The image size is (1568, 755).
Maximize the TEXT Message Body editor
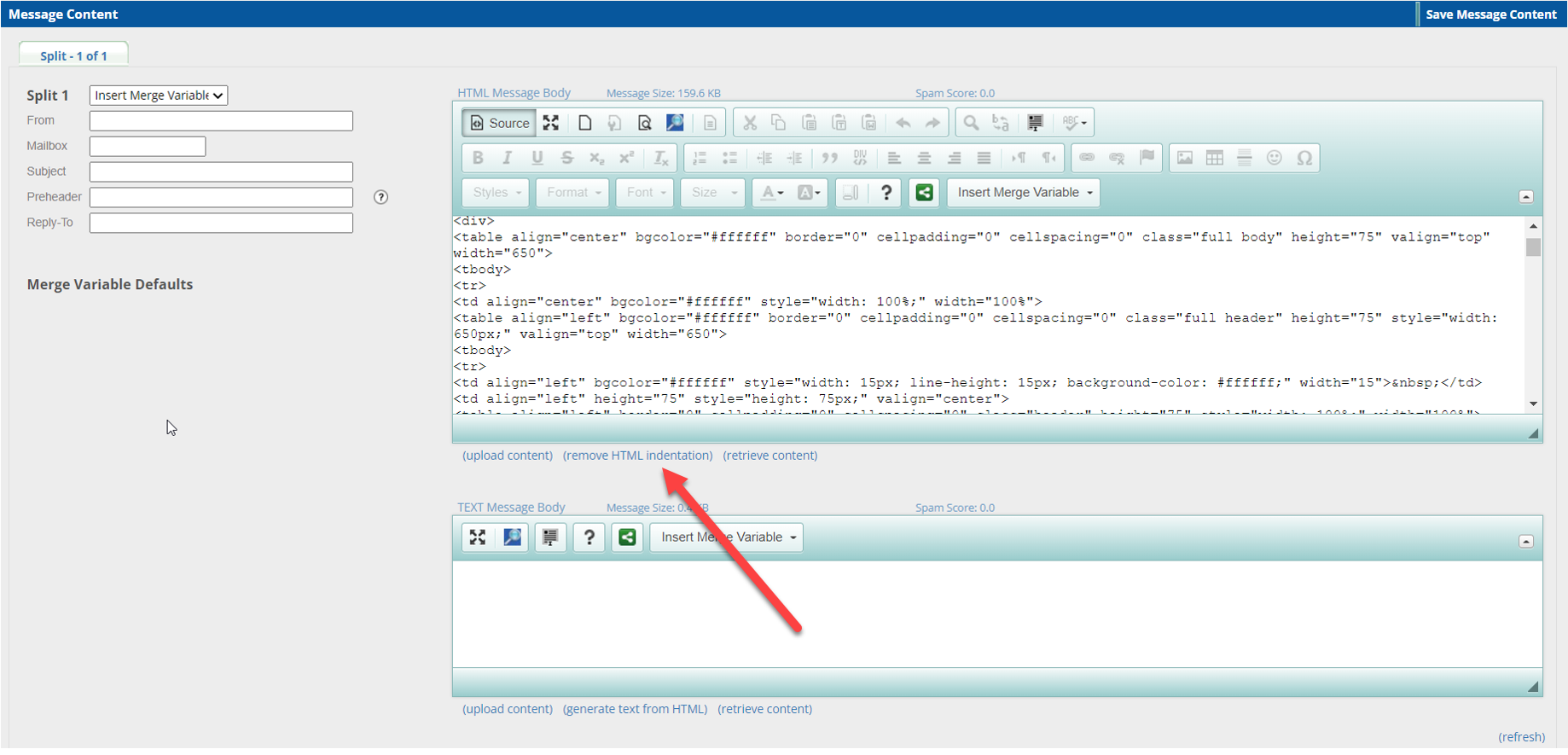pos(478,537)
